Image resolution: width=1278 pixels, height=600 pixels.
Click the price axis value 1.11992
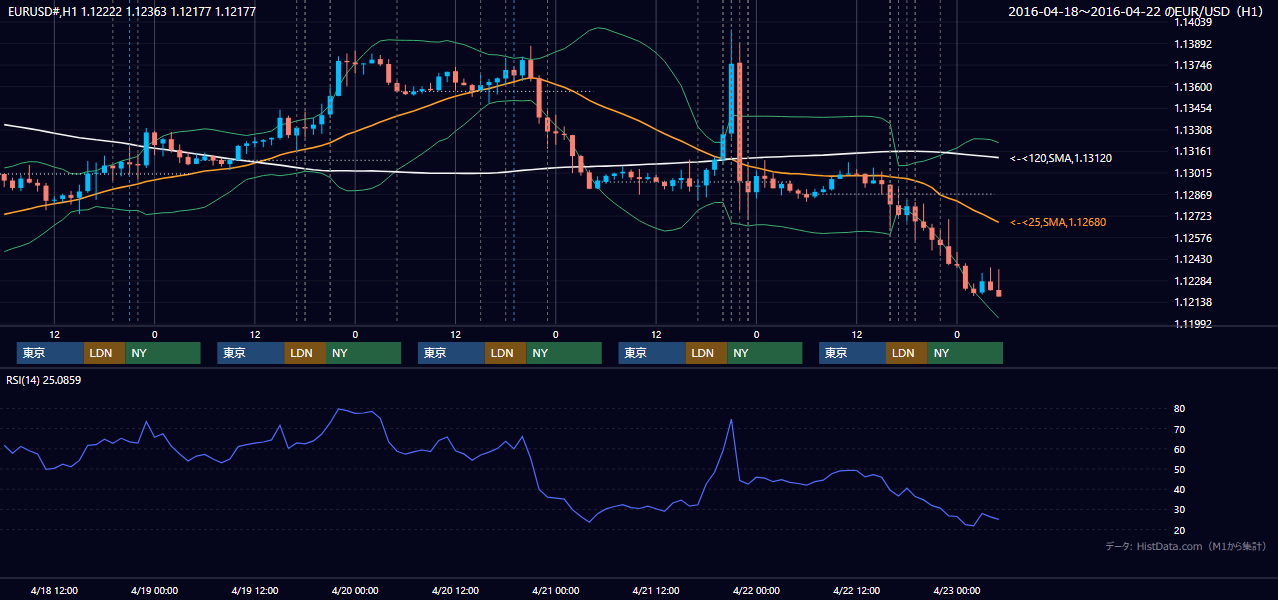click(1193, 324)
